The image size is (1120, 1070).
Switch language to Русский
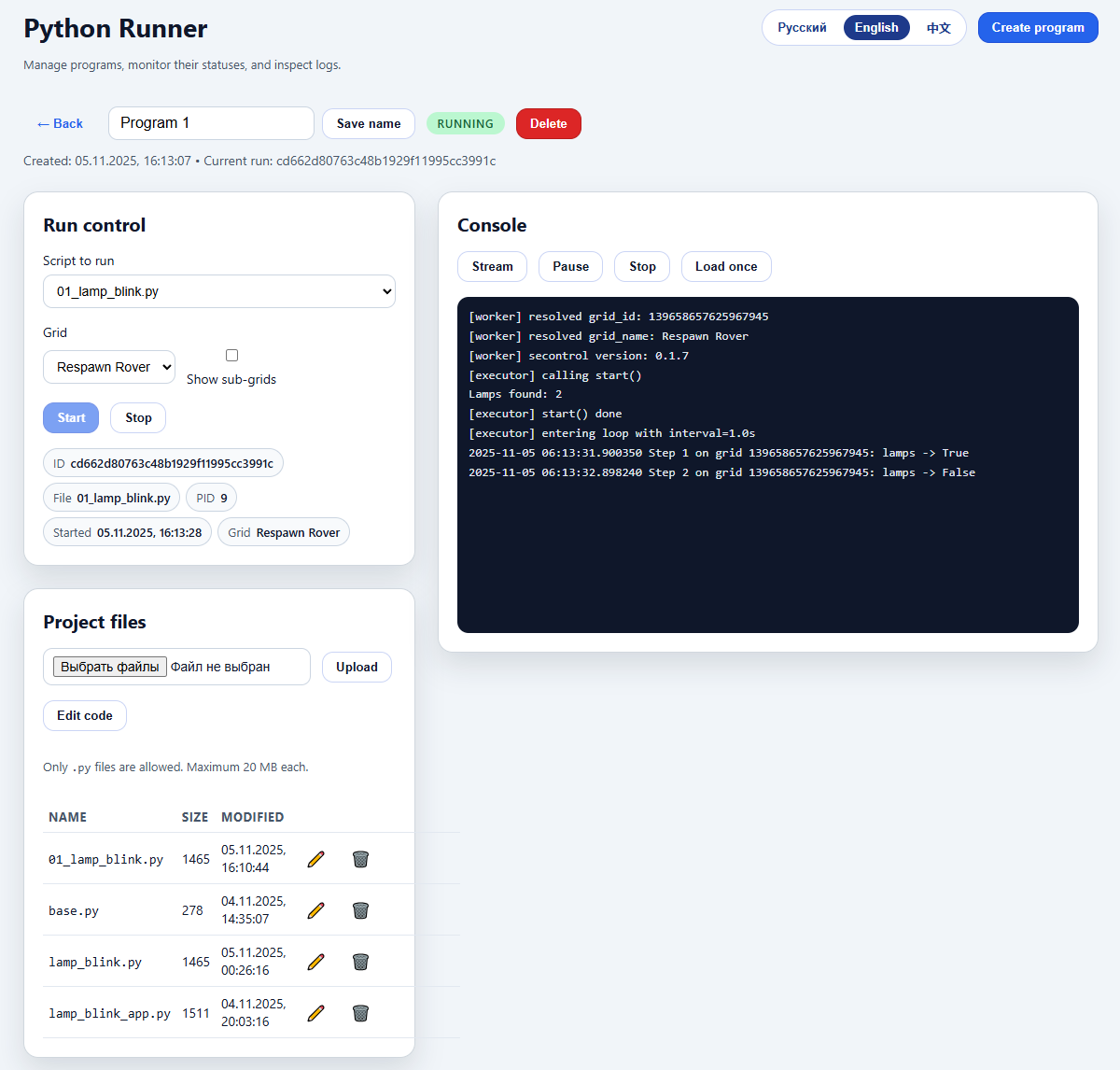pos(802,28)
